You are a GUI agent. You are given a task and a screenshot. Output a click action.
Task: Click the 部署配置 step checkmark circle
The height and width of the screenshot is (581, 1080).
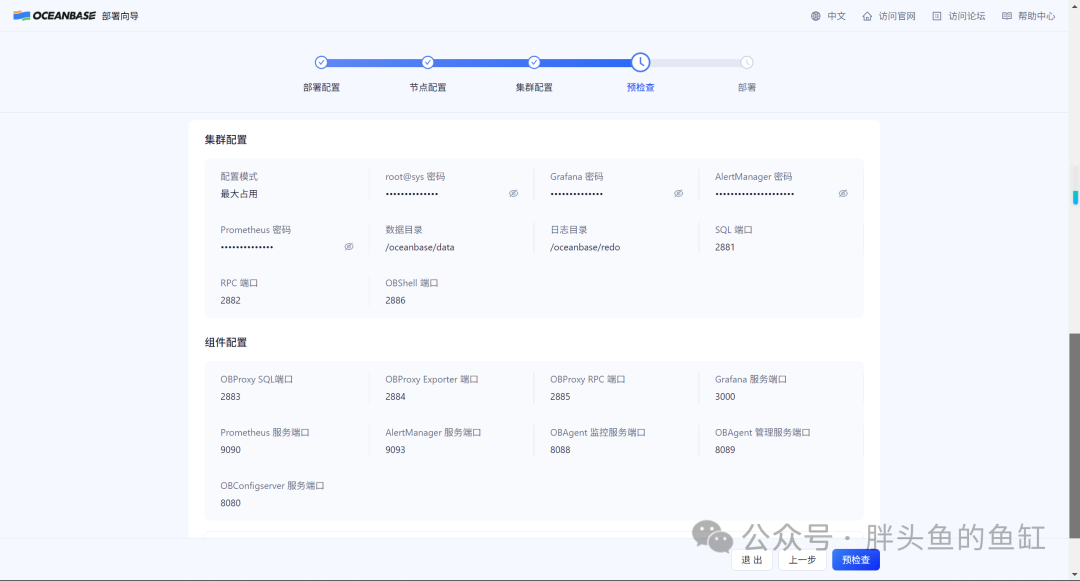(x=321, y=63)
